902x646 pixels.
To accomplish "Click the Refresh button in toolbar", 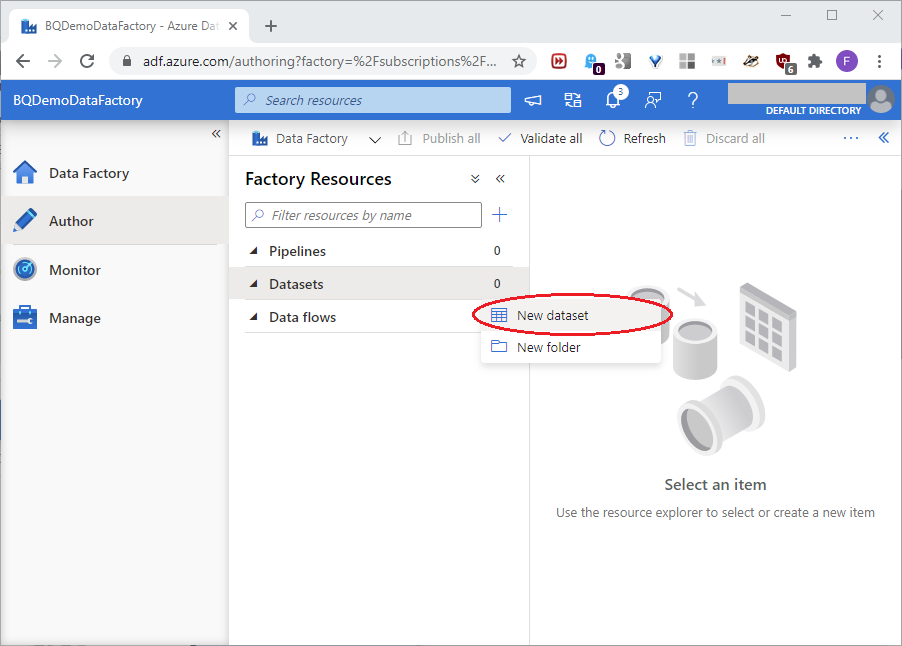I will pos(632,138).
